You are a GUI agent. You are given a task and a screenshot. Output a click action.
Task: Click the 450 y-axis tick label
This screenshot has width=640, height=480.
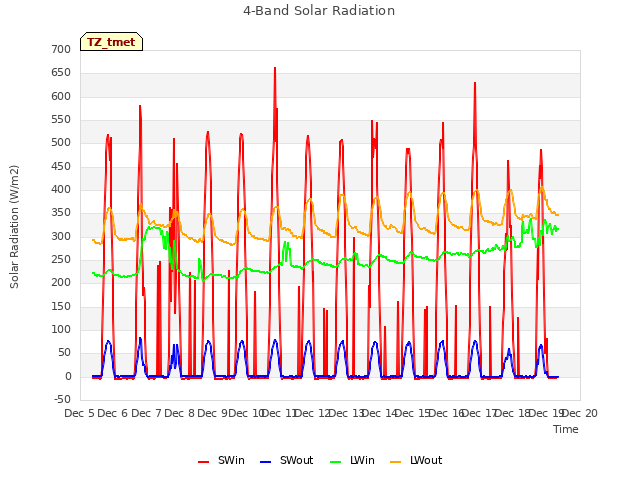(x=61, y=167)
